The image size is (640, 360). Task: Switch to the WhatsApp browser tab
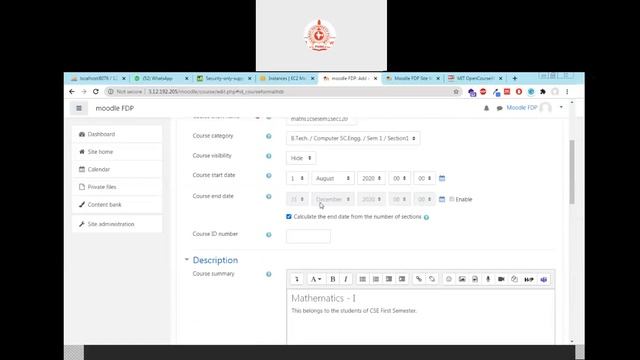[160, 78]
